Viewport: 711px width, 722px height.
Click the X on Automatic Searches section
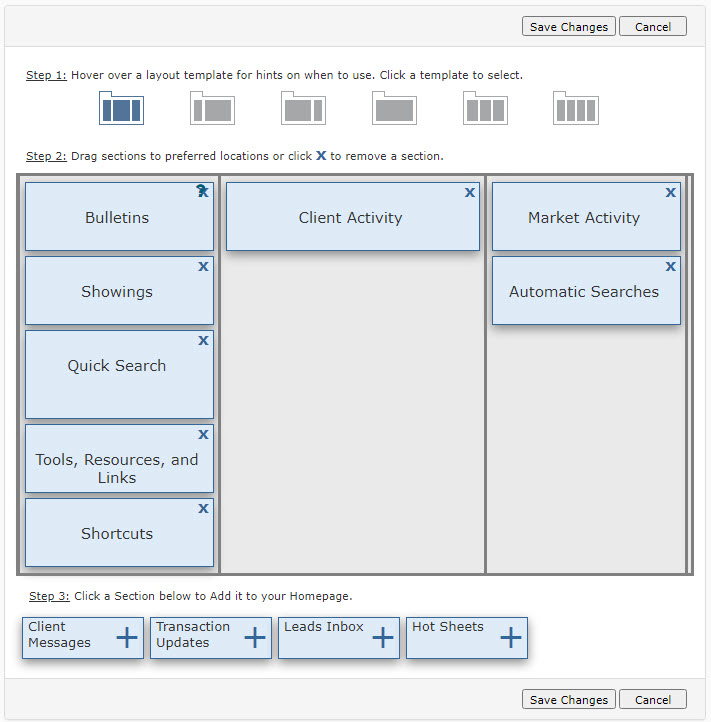670,266
